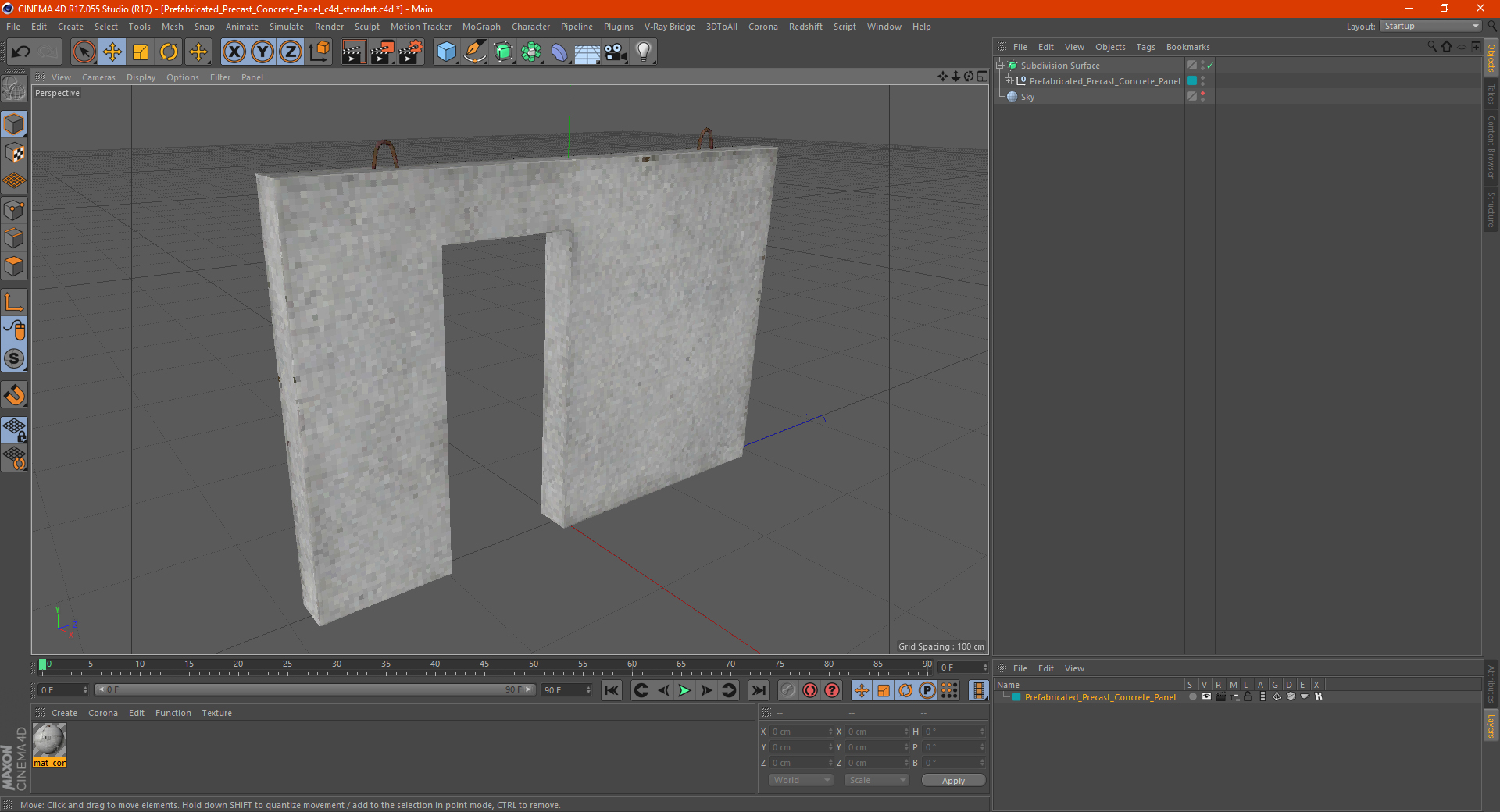Activate the Move tool
This screenshot has width=1500, height=812.
112,52
